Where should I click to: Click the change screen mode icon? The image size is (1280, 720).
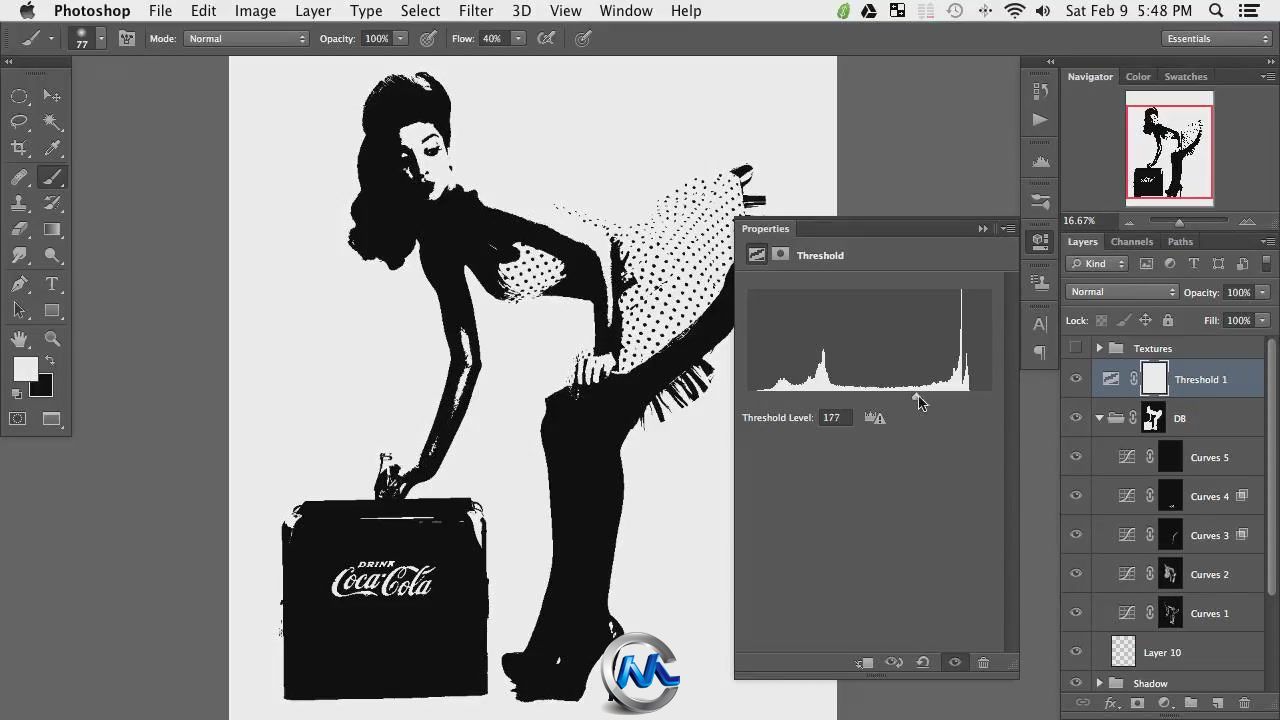tap(52, 419)
